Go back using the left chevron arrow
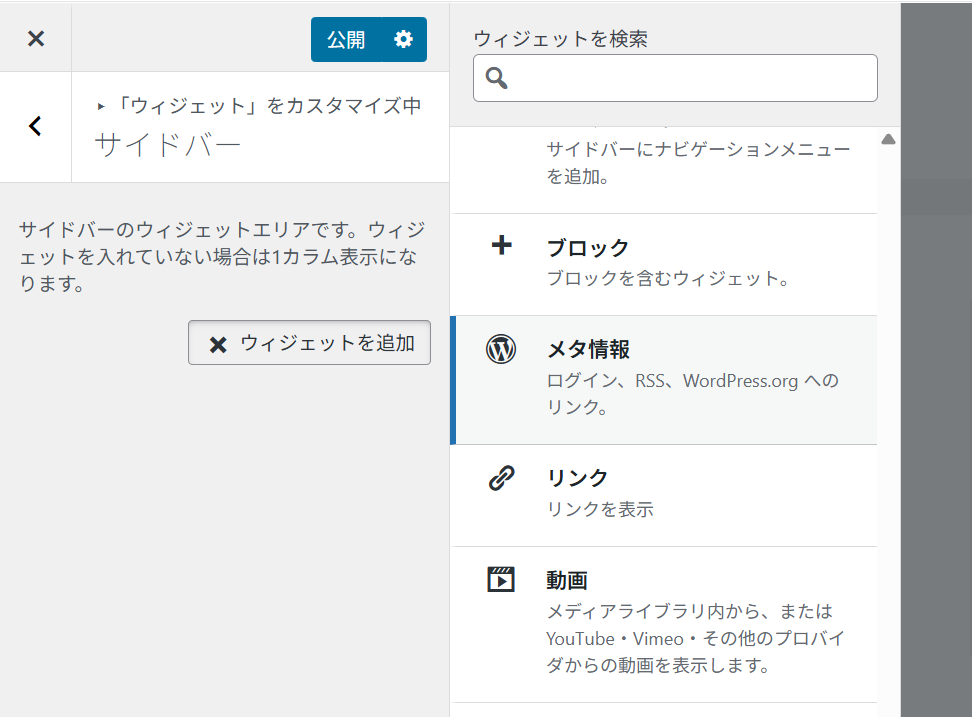This screenshot has height=717, width=972. pyautogui.click(x=36, y=126)
